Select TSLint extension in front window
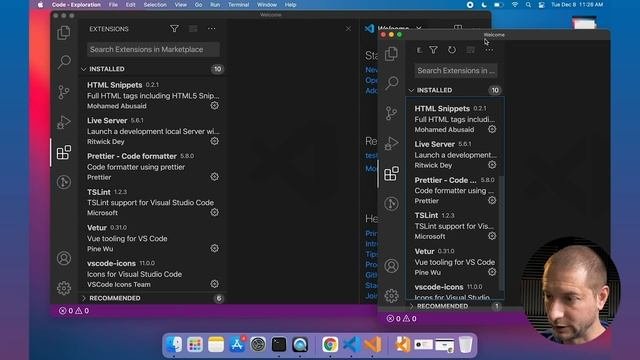Viewport: 640px width, 360px height. pos(454,226)
